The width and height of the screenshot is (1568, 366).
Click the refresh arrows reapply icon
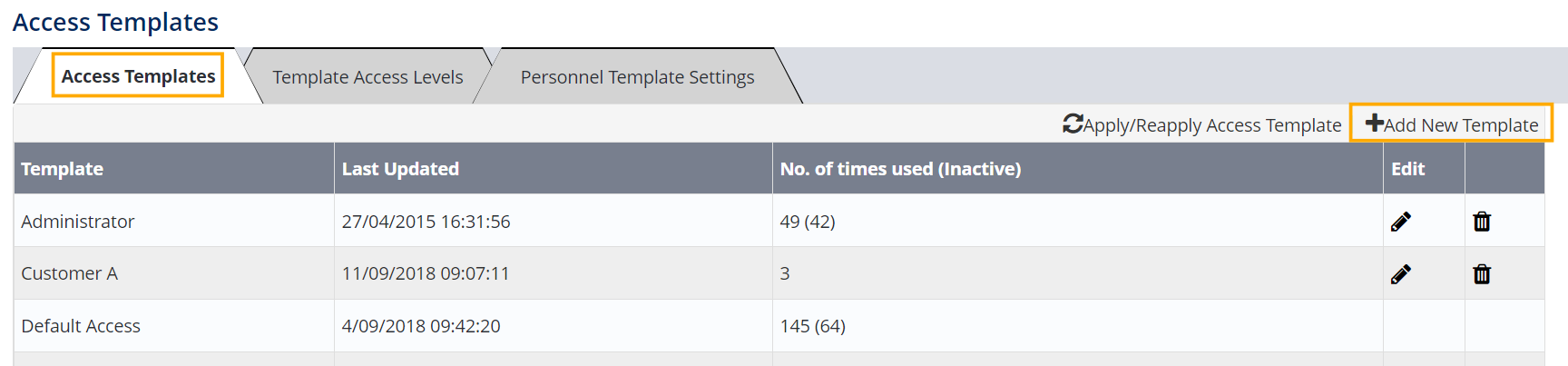tap(1073, 124)
